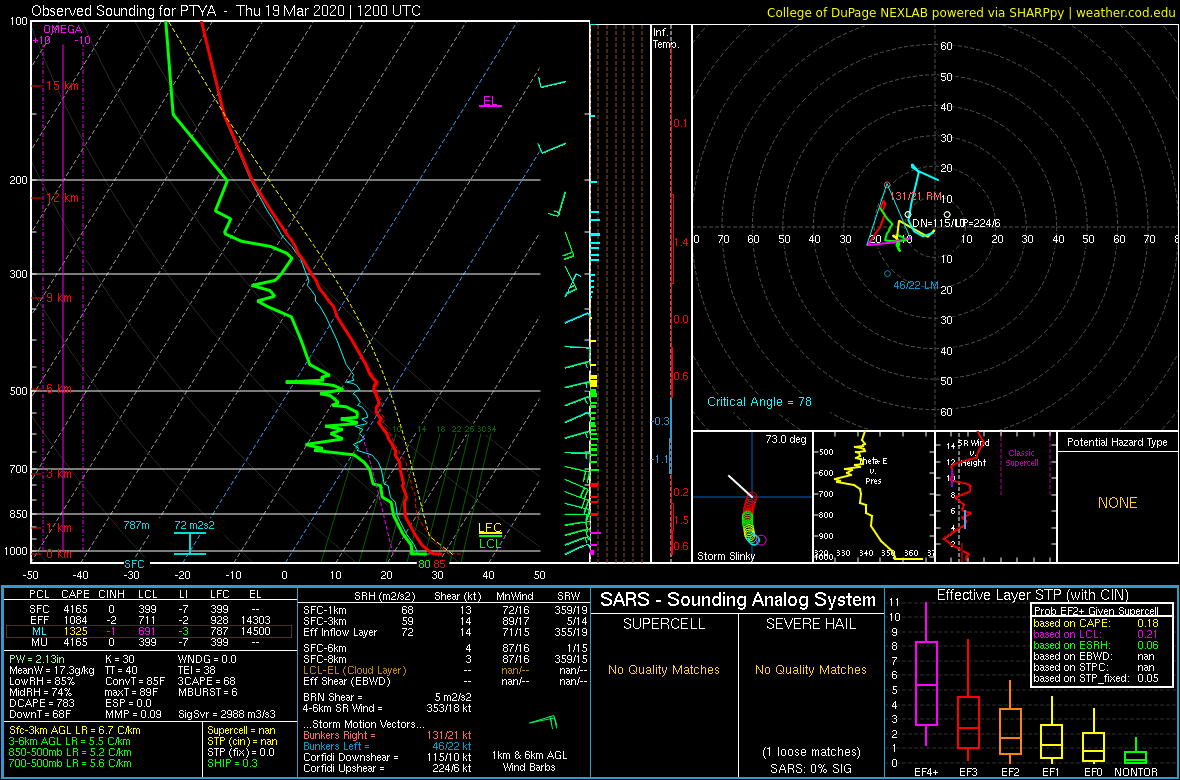The height and width of the screenshot is (780, 1180).
Task: Select the highlighted ML parcel row
Action: click(149, 631)
